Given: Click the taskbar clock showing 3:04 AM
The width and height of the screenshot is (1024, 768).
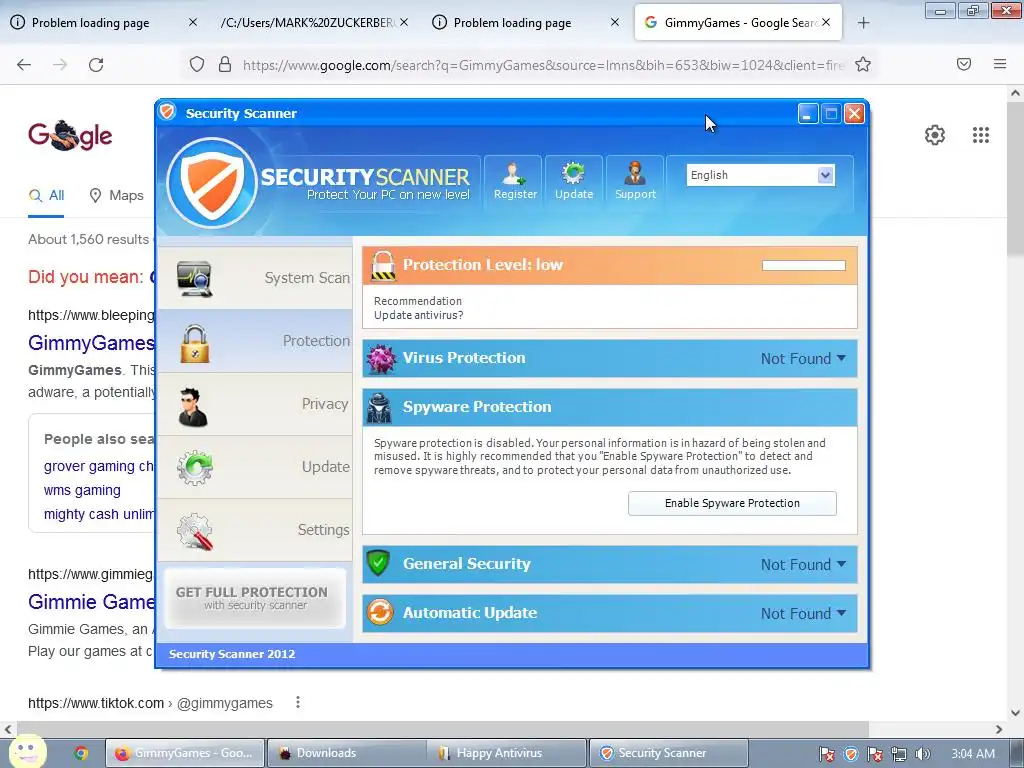Looking at the screenshot, I should pyautogui.click(x=973, y=754).
